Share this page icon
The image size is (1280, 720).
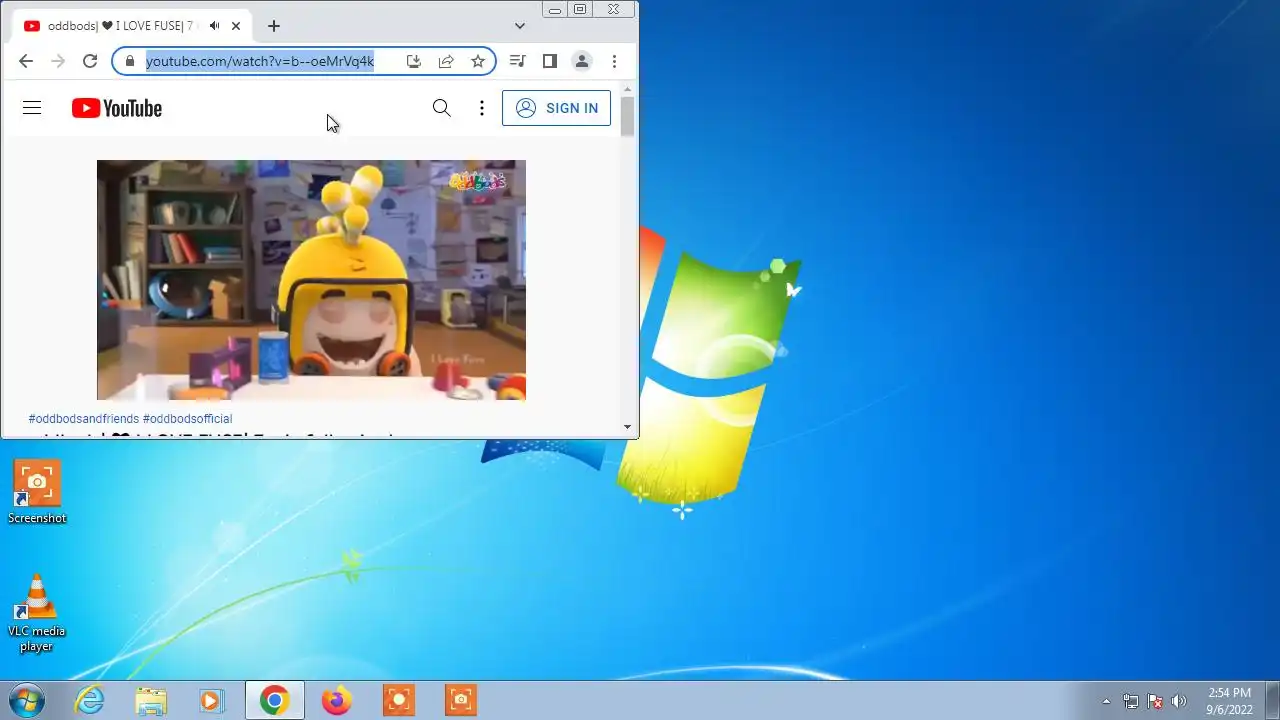446,61
